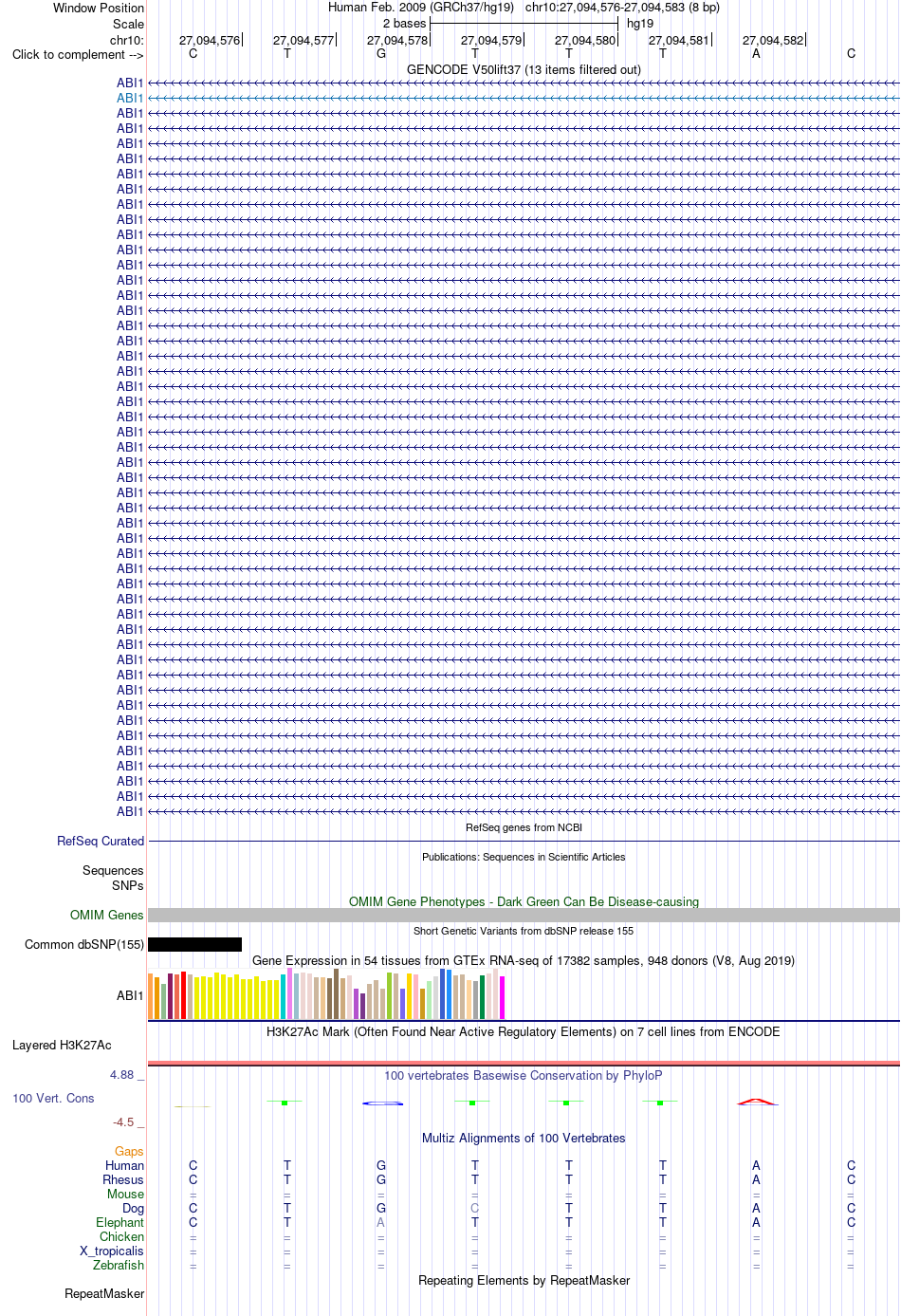The image size is (901, 1316).
Task: Select the X_tropicalis alignment row label
Action: (x=112, y=1251)
